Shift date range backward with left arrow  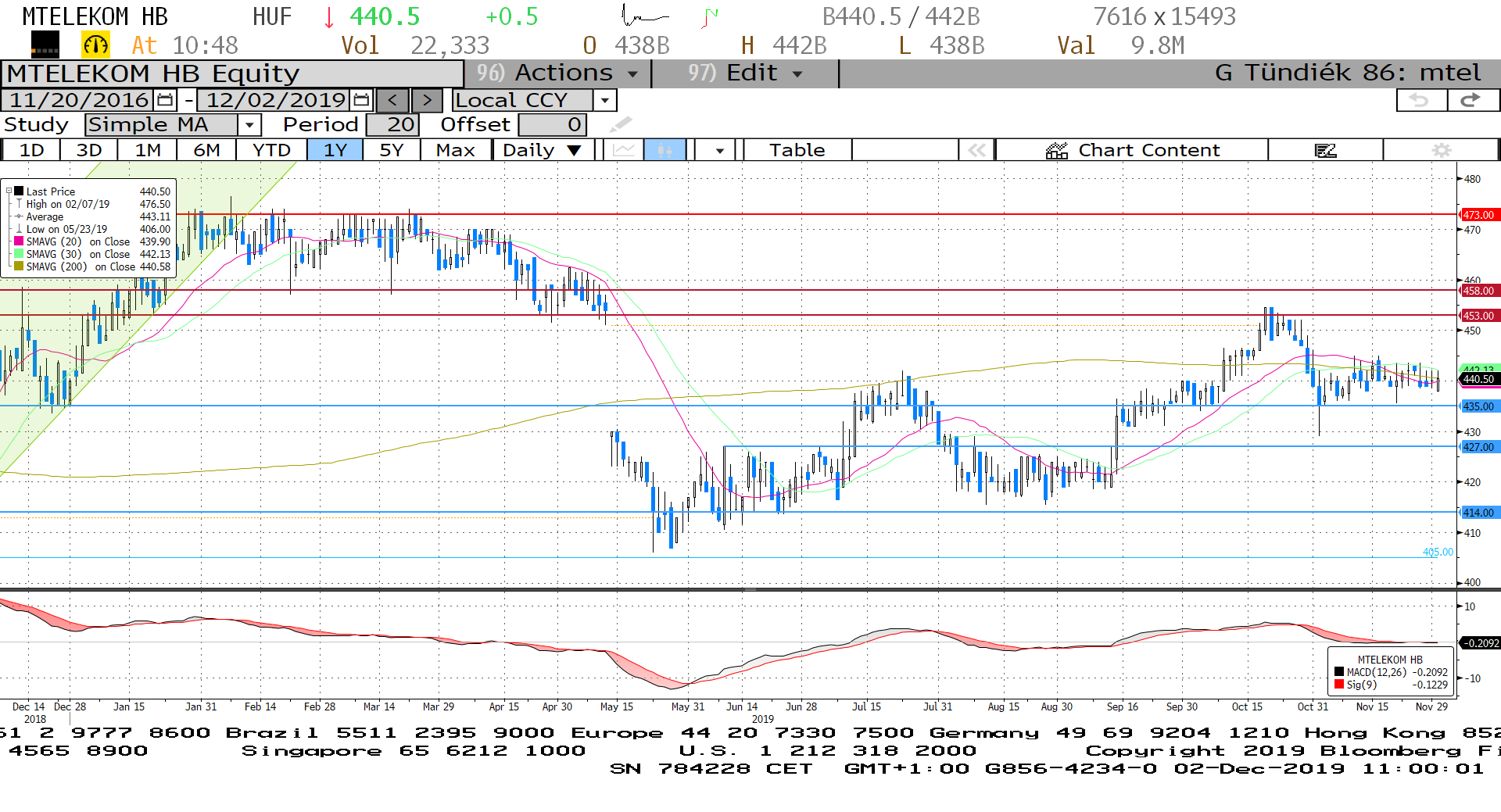pos(392,100)
